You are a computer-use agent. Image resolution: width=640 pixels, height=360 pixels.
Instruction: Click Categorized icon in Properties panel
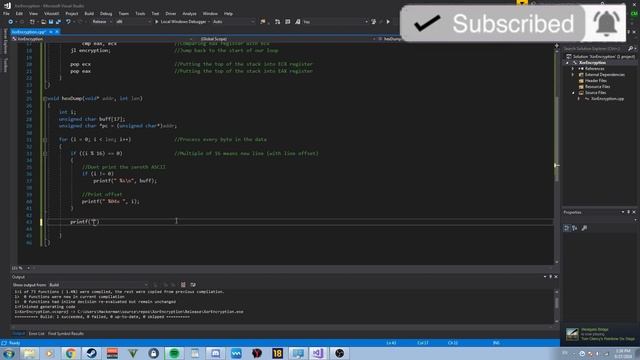(x=567, y=228)
